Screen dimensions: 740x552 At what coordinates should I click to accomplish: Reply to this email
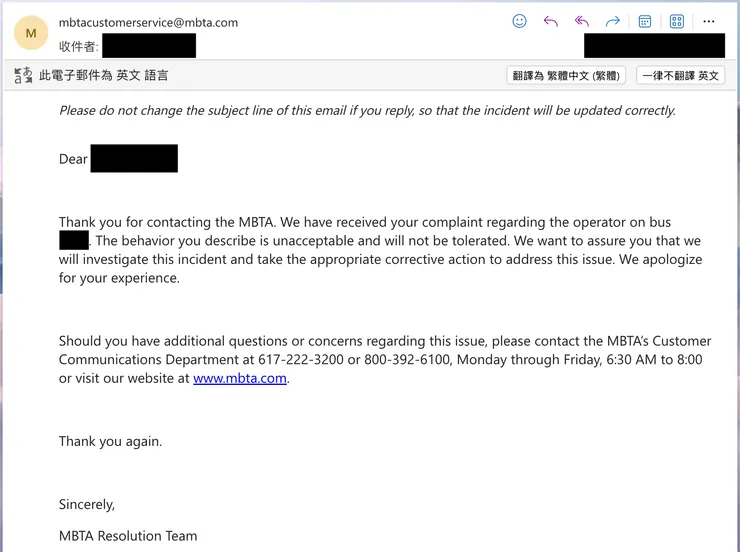(x=550, y=21)
